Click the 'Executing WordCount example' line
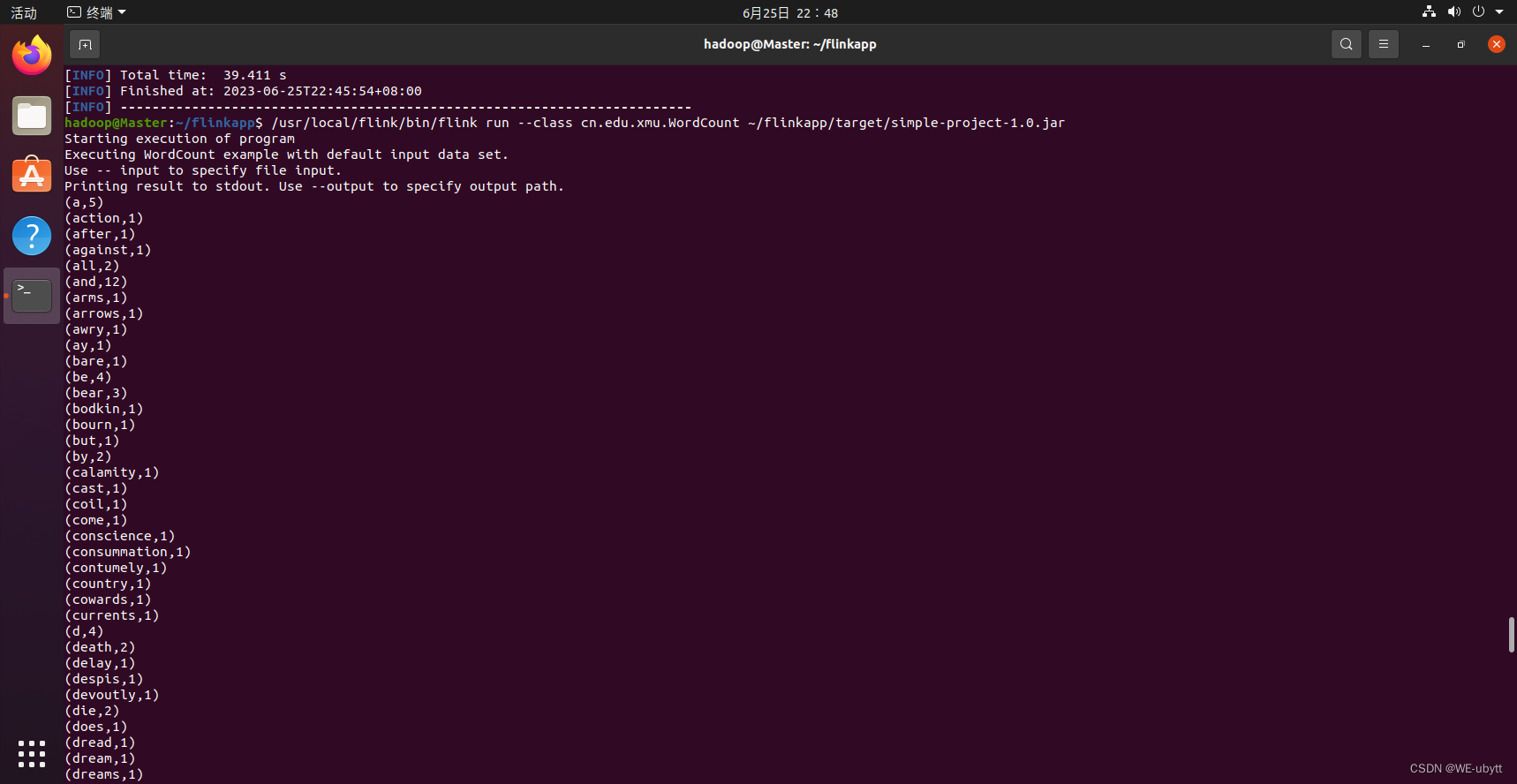 pyautogui.click(x=286, y=155)
